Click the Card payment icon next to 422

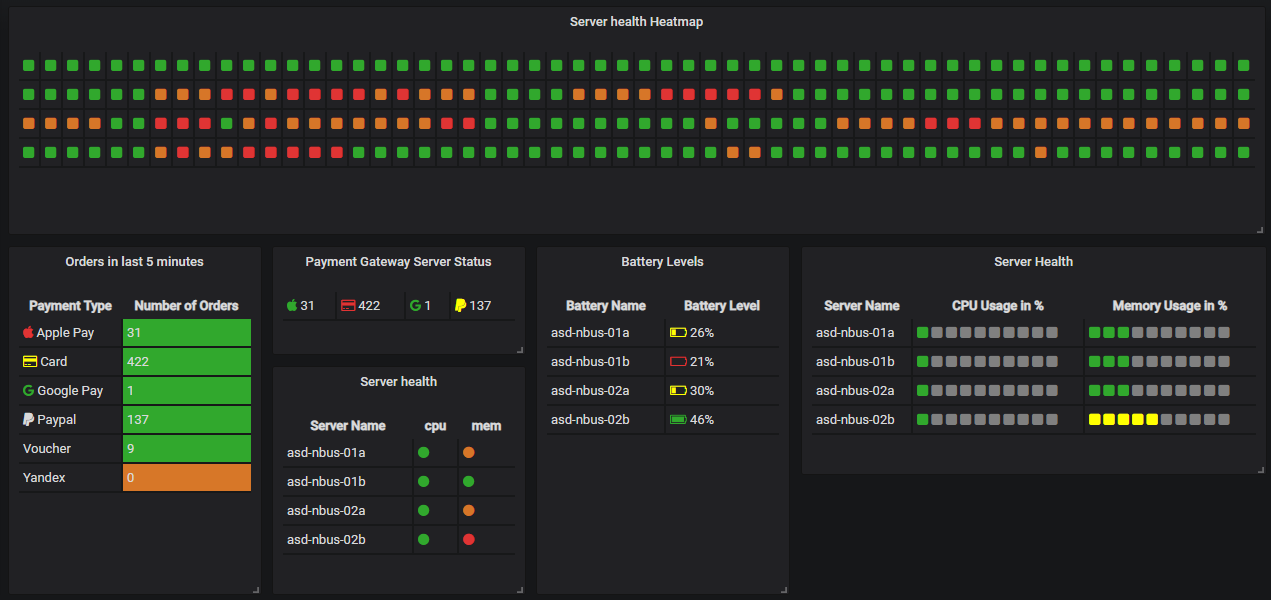28,361
